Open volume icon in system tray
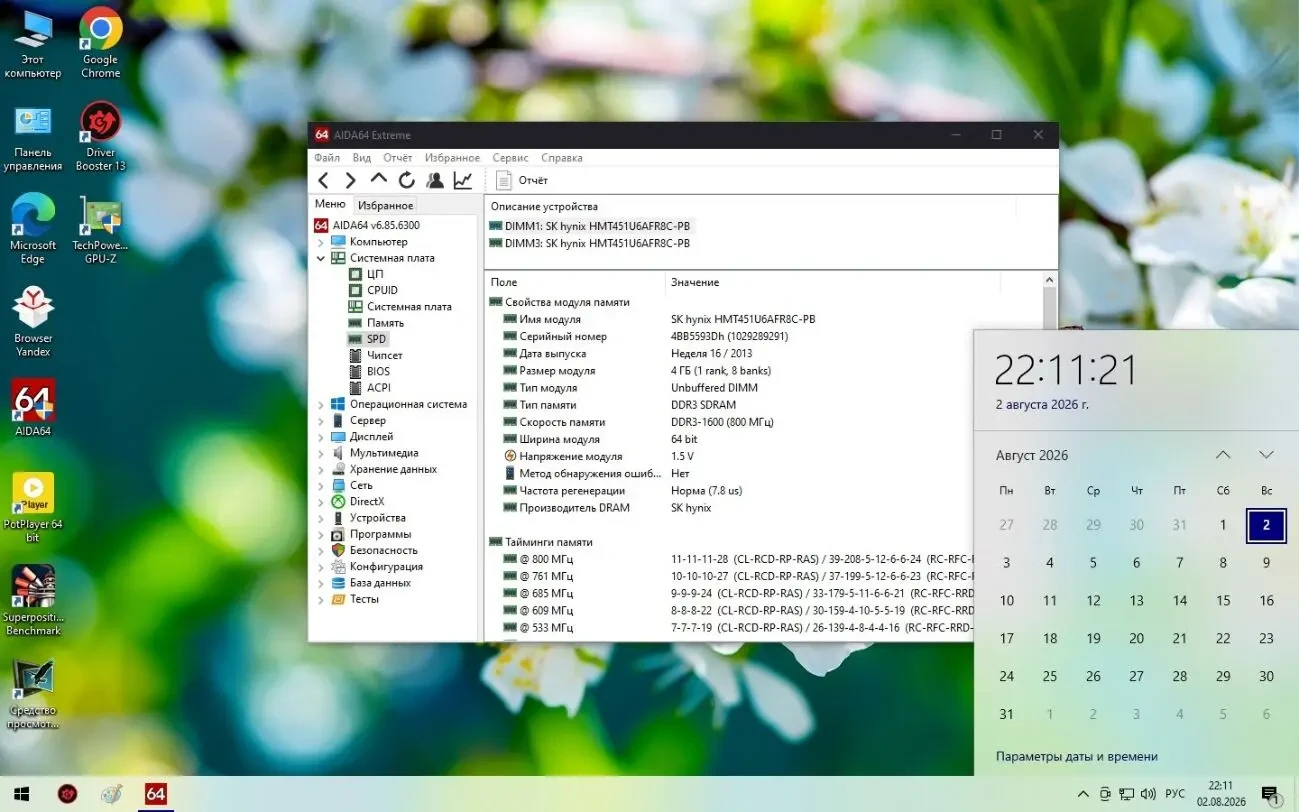Viewport: 1299px width, 812px height. pos(1148,794)
